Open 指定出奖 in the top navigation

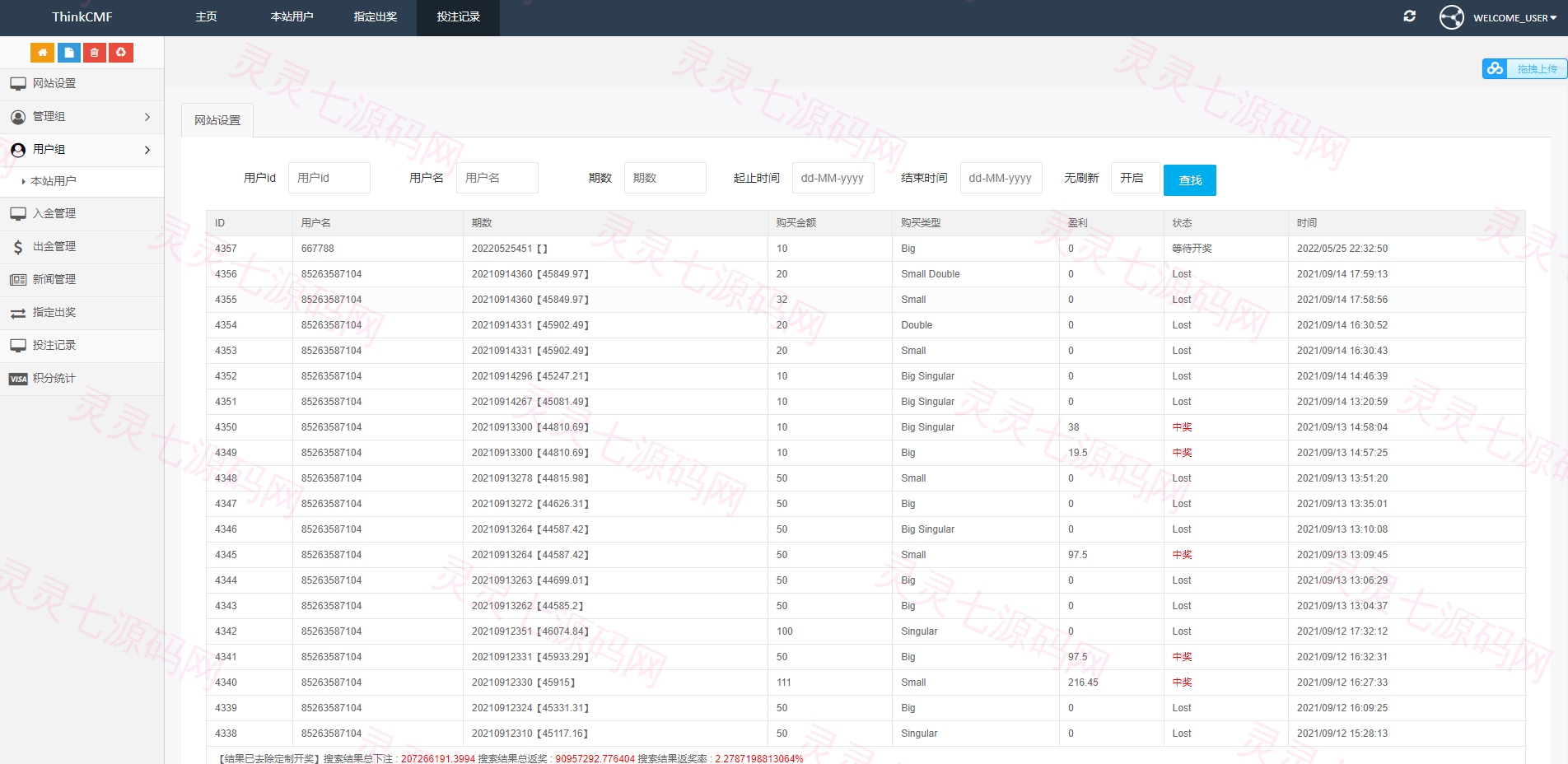click(x=375, y=17)
